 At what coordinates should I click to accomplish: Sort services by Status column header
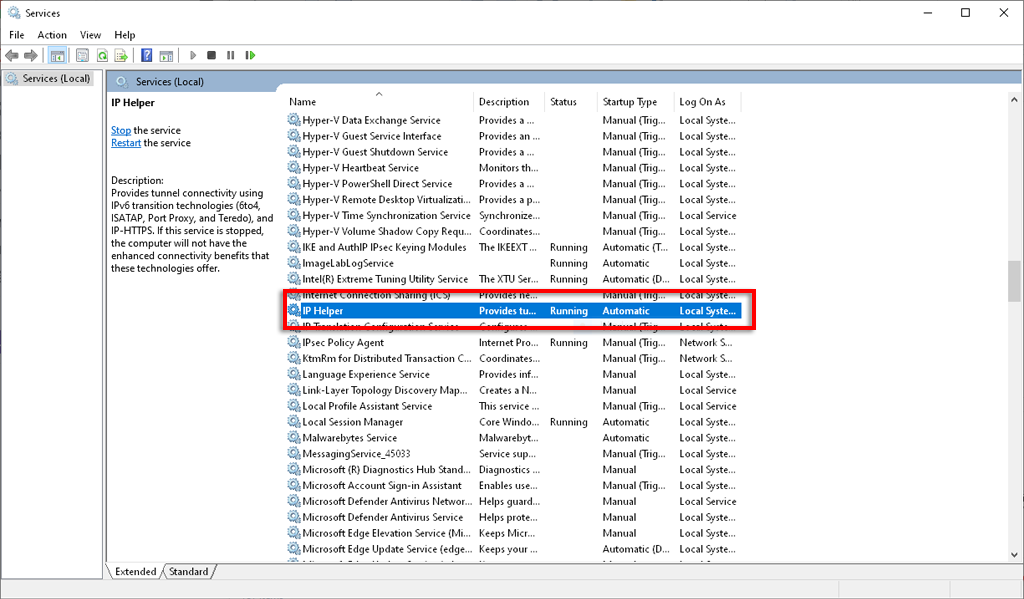(x=563, y=102)
